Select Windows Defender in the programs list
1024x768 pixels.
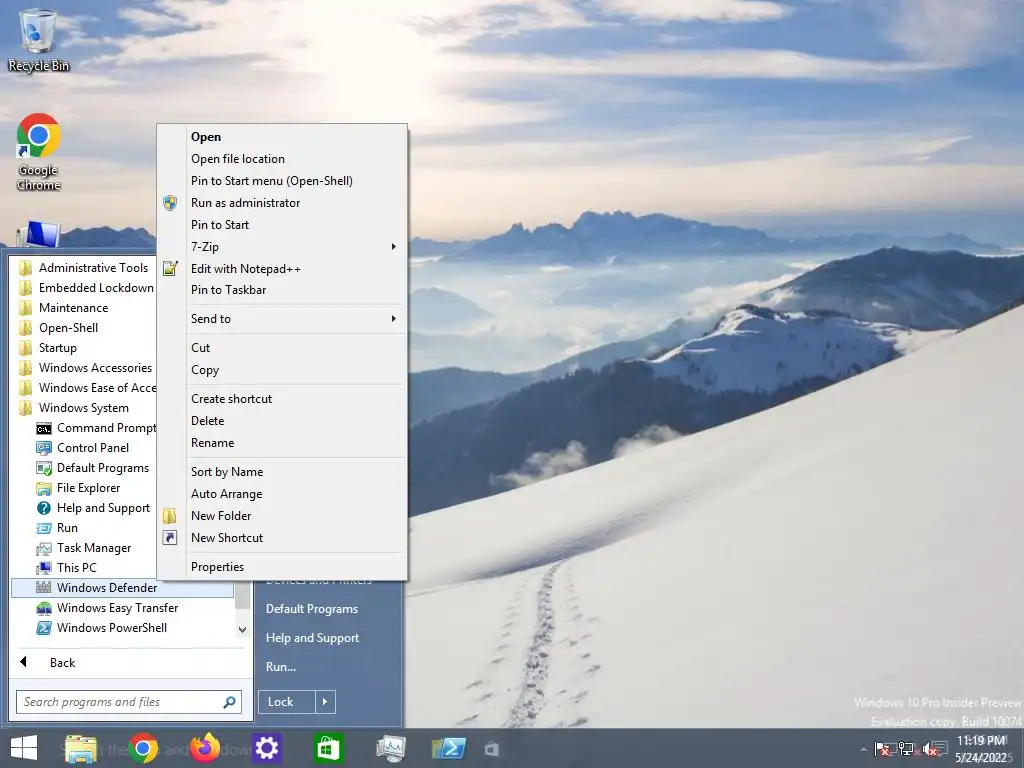(x=122, y=588)
